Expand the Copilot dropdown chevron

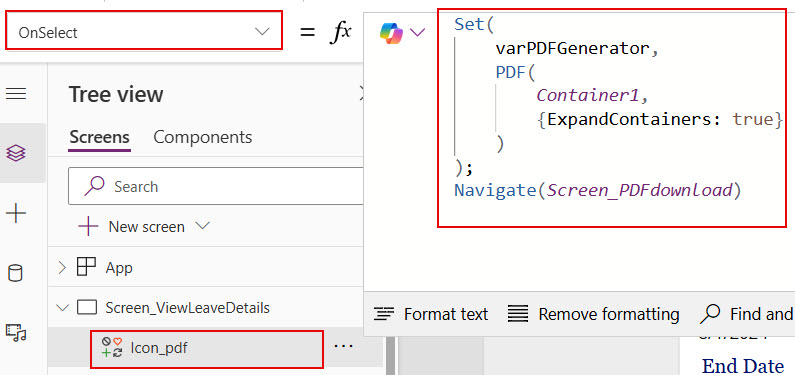(x=417, y=33)
